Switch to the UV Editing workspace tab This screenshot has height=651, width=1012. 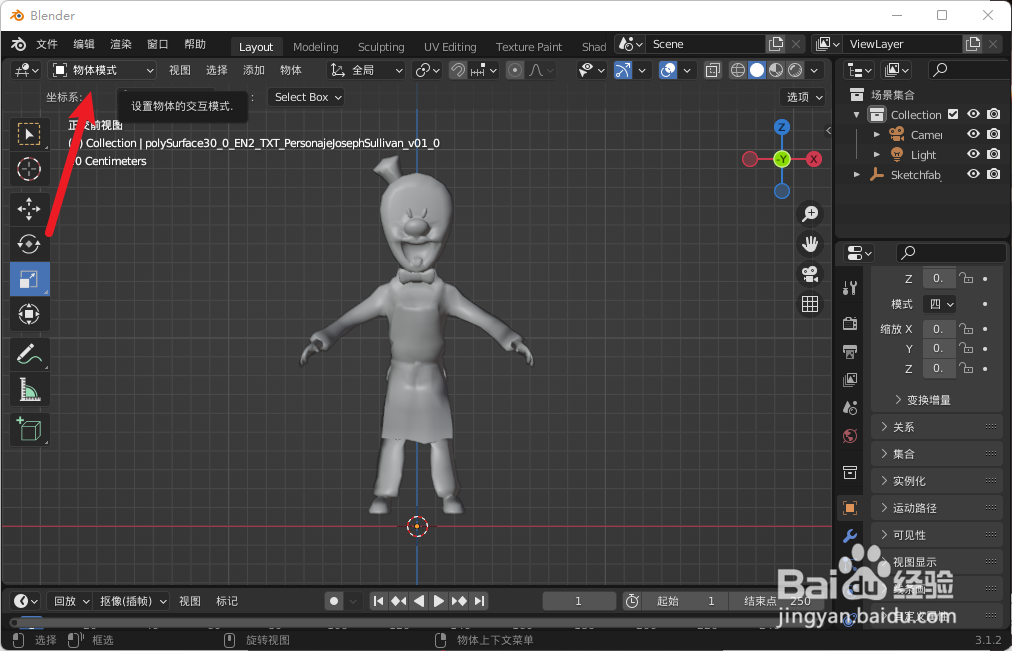coord(450,46)
